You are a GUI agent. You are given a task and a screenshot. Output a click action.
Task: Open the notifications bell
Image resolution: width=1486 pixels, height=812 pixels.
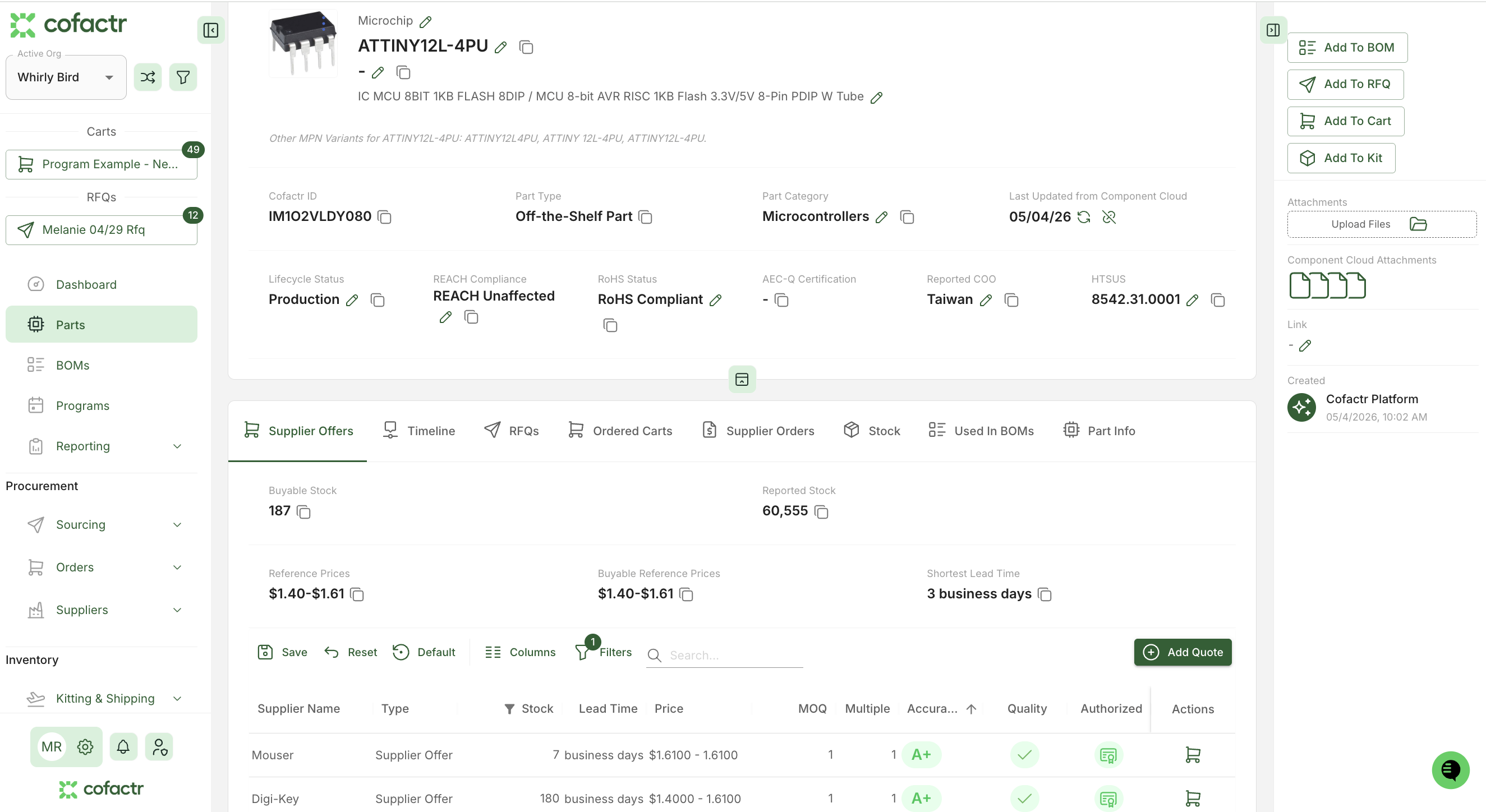click(123, 748)
